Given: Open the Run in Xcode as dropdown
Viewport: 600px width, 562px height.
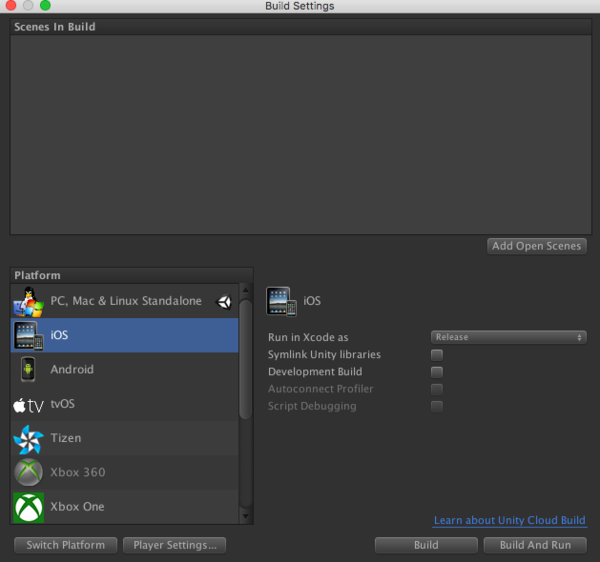Looking at the screenshot, I should 509,337.
